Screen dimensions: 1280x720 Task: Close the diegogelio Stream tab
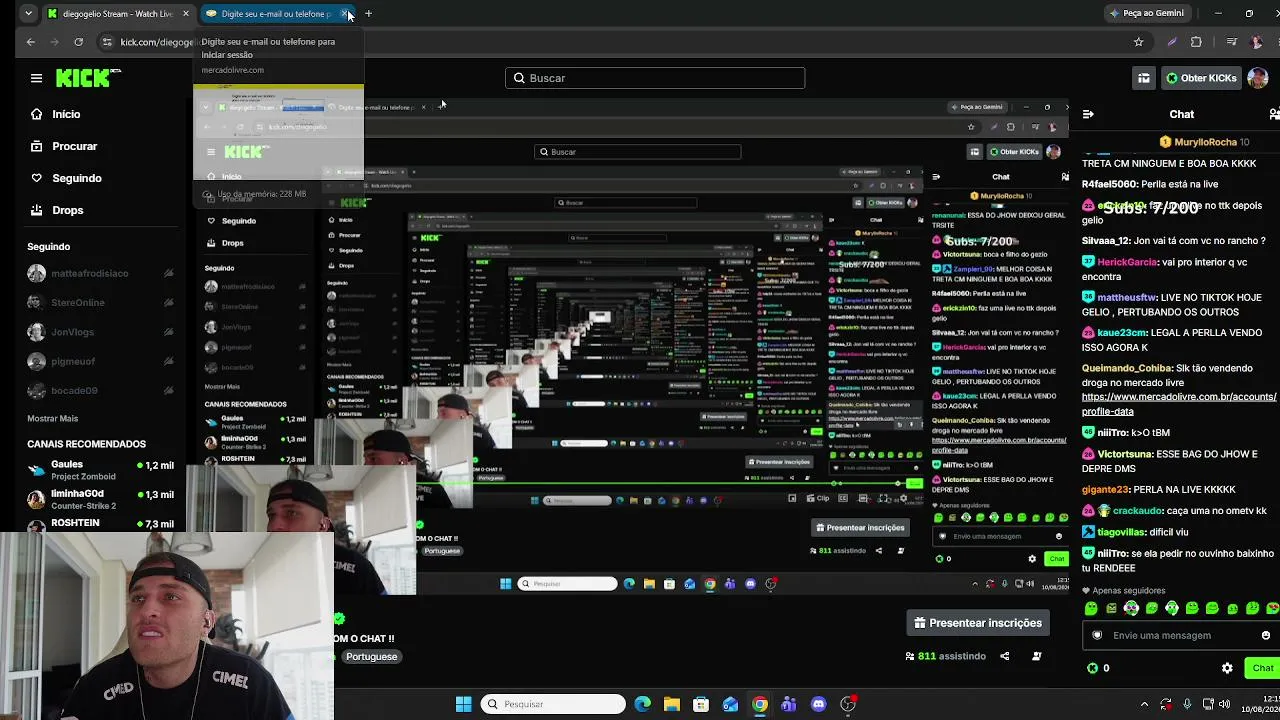185,14
